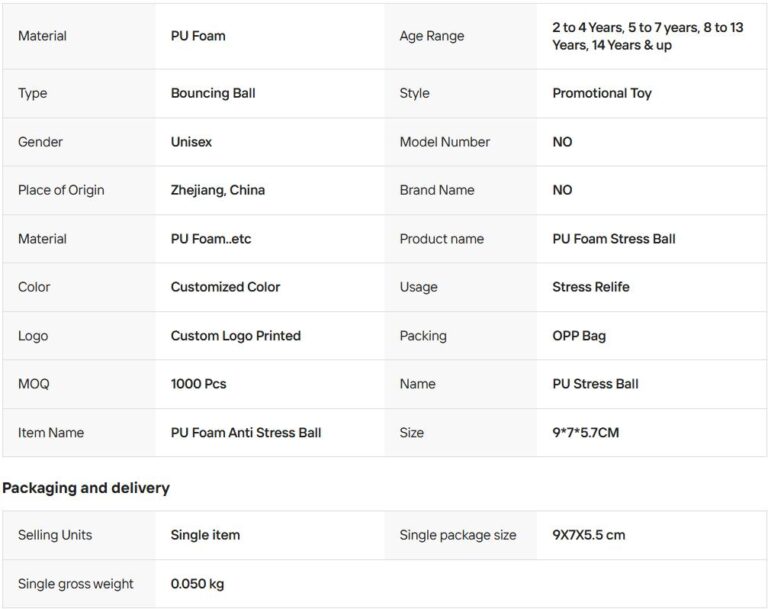This screenshot has width=768, height=609.
Task: Click the "9X7X5.5 cm" package size value
Action: tap(589, 535)
